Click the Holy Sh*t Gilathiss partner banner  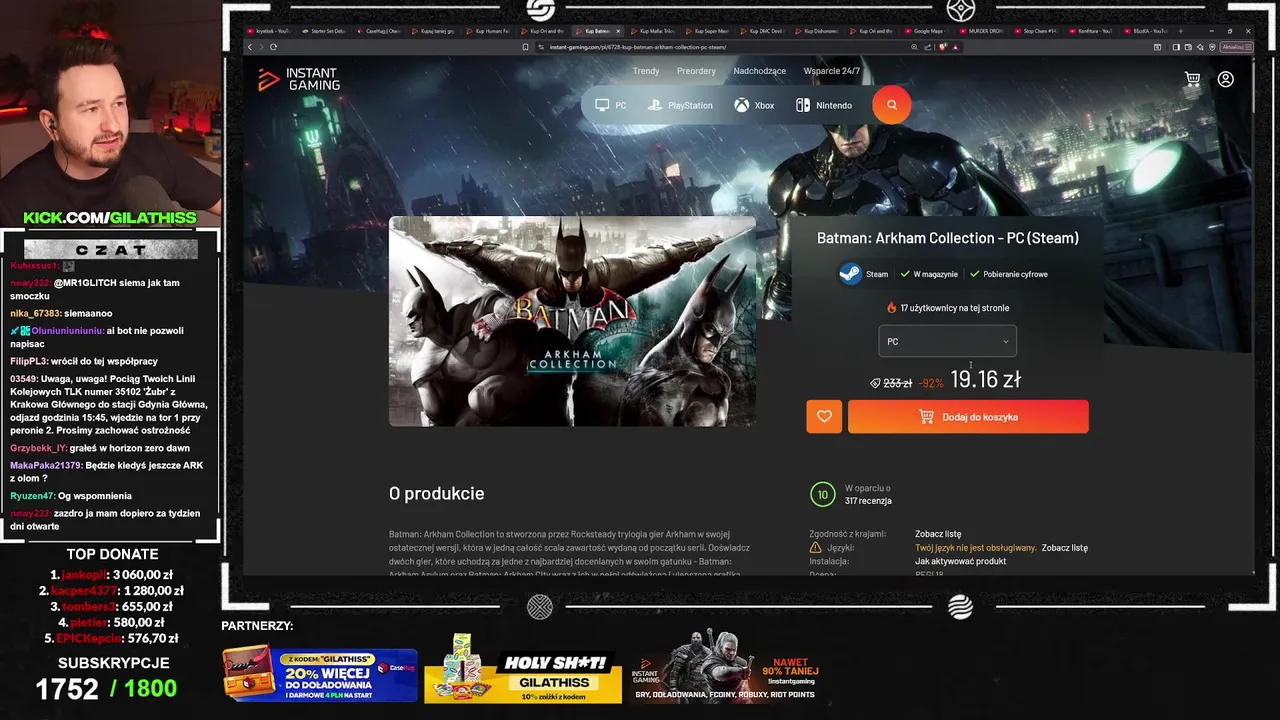pos(523,670)
